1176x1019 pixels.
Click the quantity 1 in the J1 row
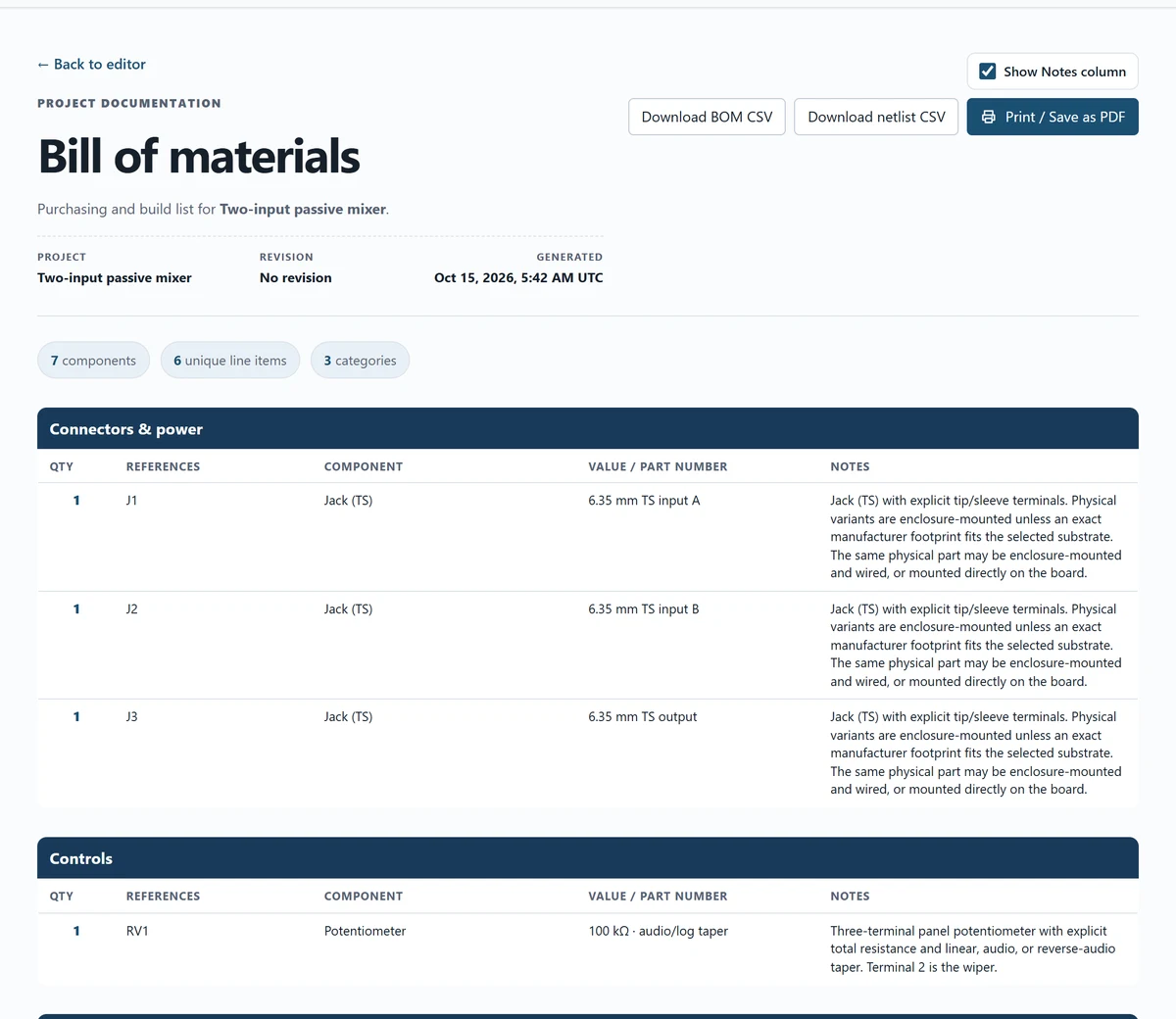[76, 501]
